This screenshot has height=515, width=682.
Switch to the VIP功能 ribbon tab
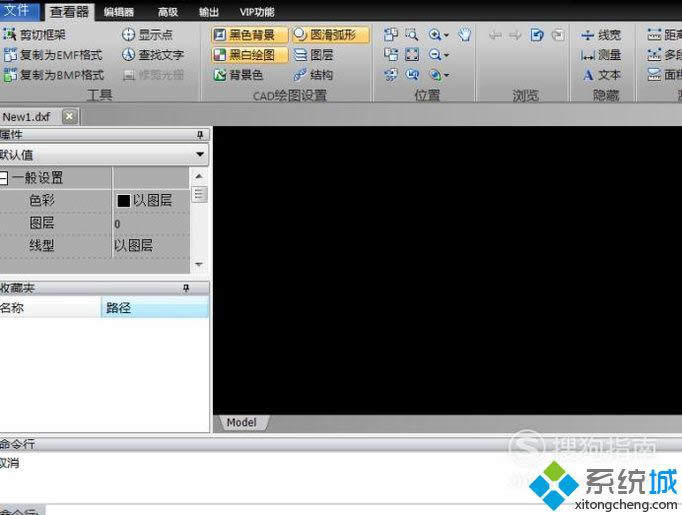click(257, 12)
